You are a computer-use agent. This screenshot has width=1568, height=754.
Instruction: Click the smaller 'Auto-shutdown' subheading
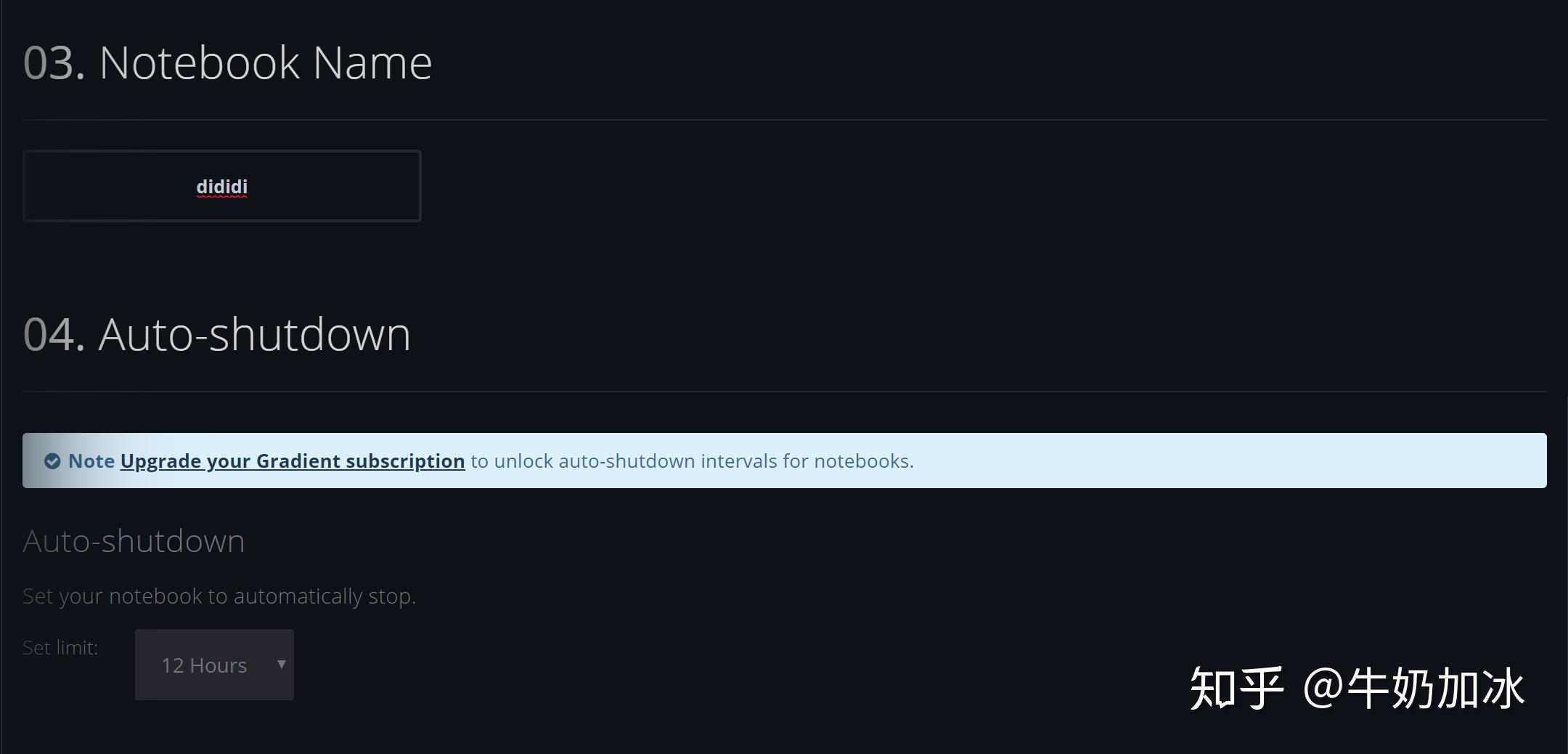(x=134, y=541)
